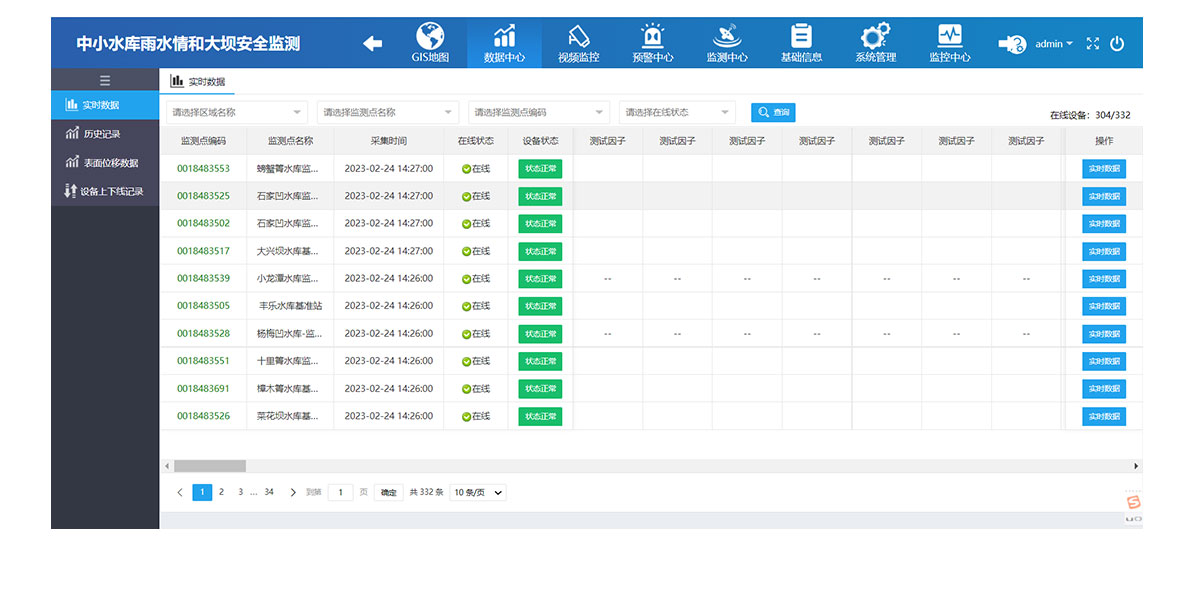
Task: Open admin user menu
Action: [x=1053, y=44]
